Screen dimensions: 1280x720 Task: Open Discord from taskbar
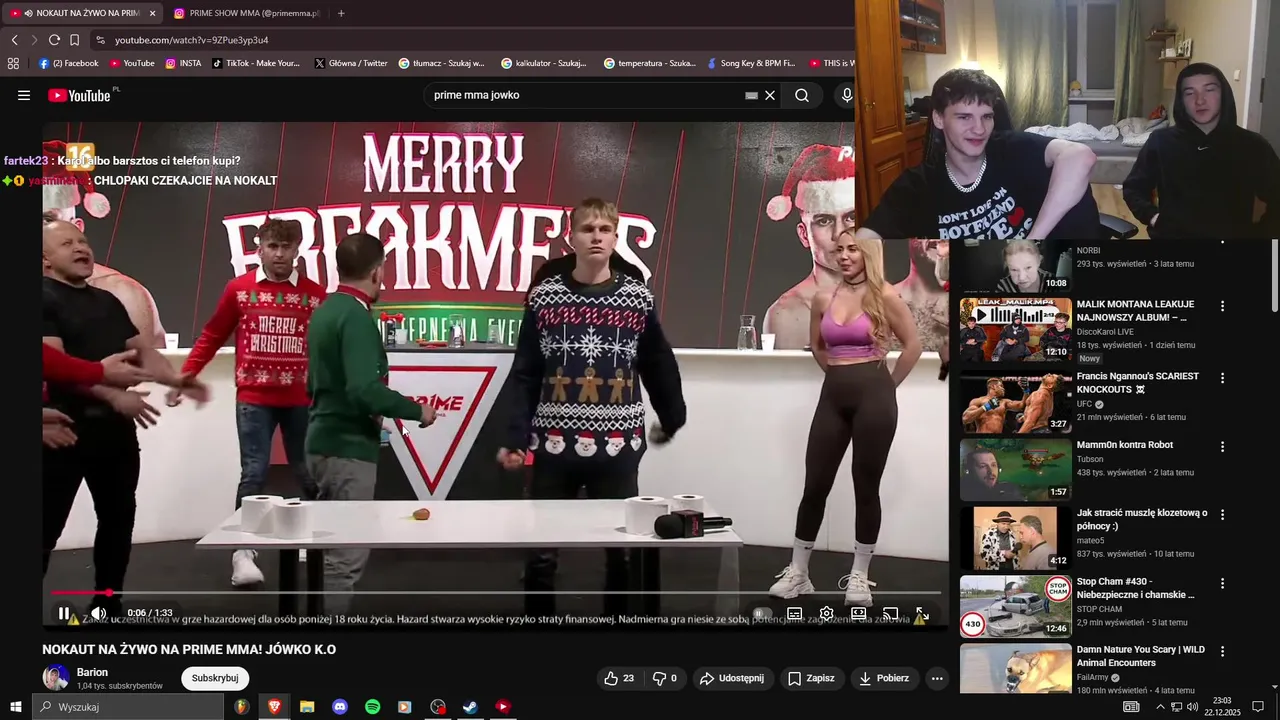pyautogui.click(x=340, y=707)
